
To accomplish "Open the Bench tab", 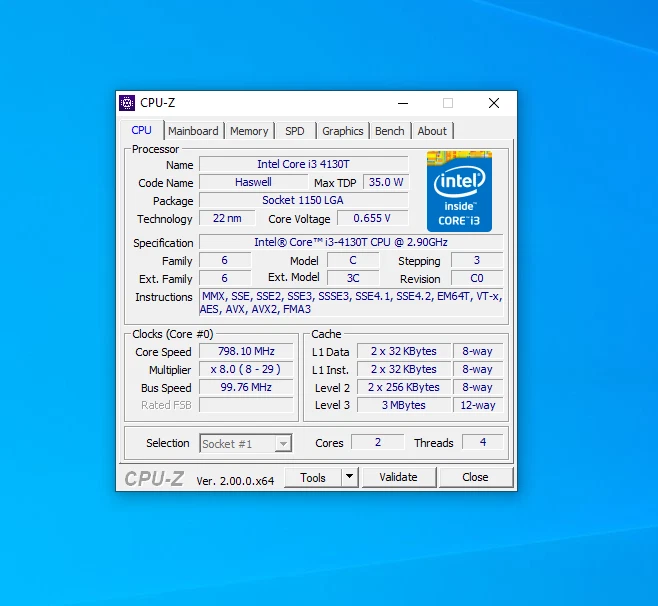I will click(389, 131).
